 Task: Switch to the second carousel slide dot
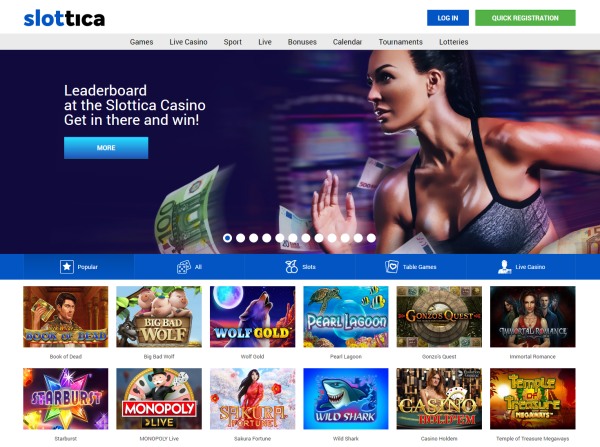pyautogui.click(x=240, y=238)
